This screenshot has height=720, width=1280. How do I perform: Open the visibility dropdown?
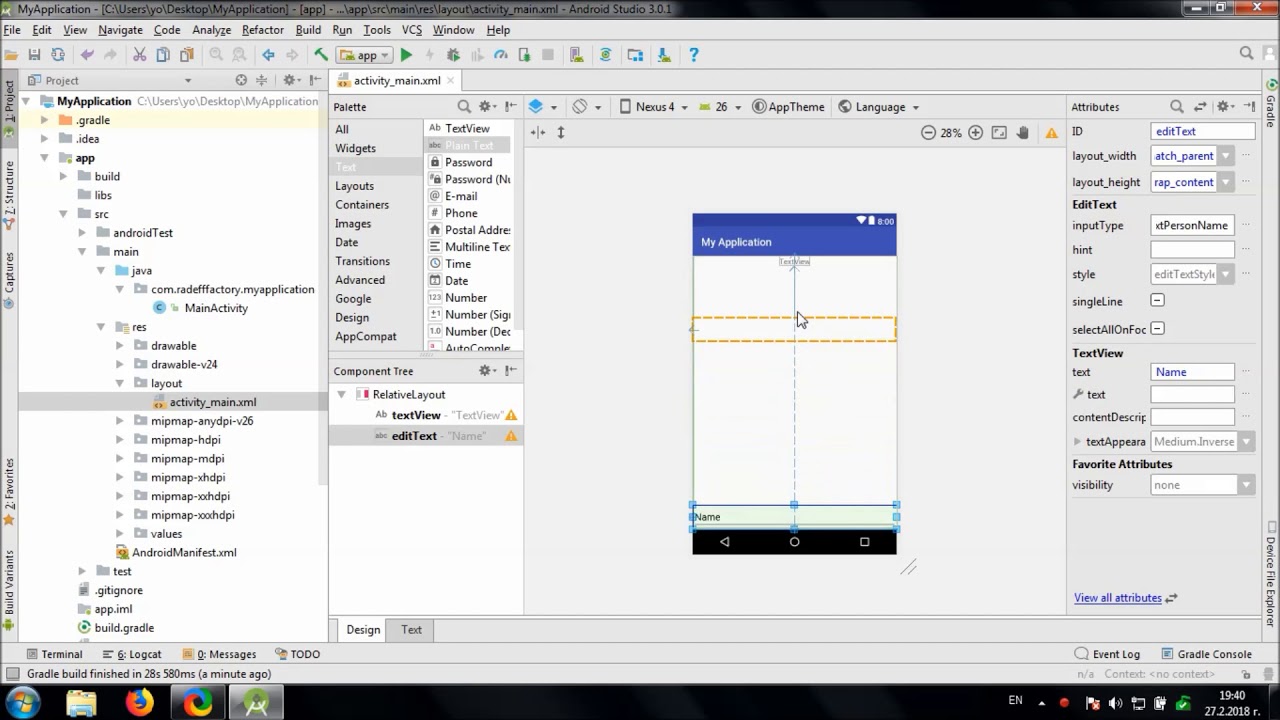point(1246,485)
